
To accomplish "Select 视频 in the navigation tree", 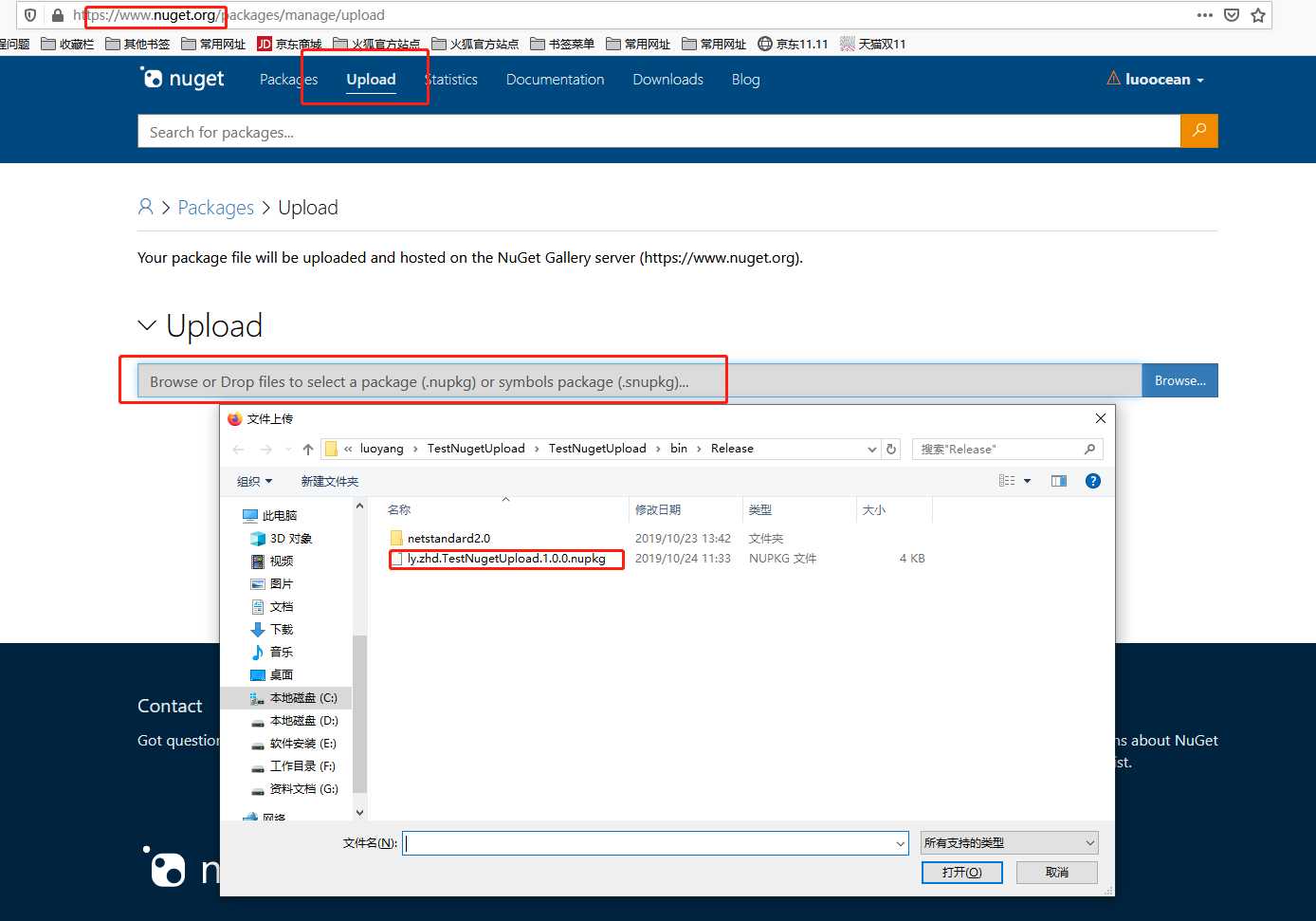I will [x=272, y=561].
